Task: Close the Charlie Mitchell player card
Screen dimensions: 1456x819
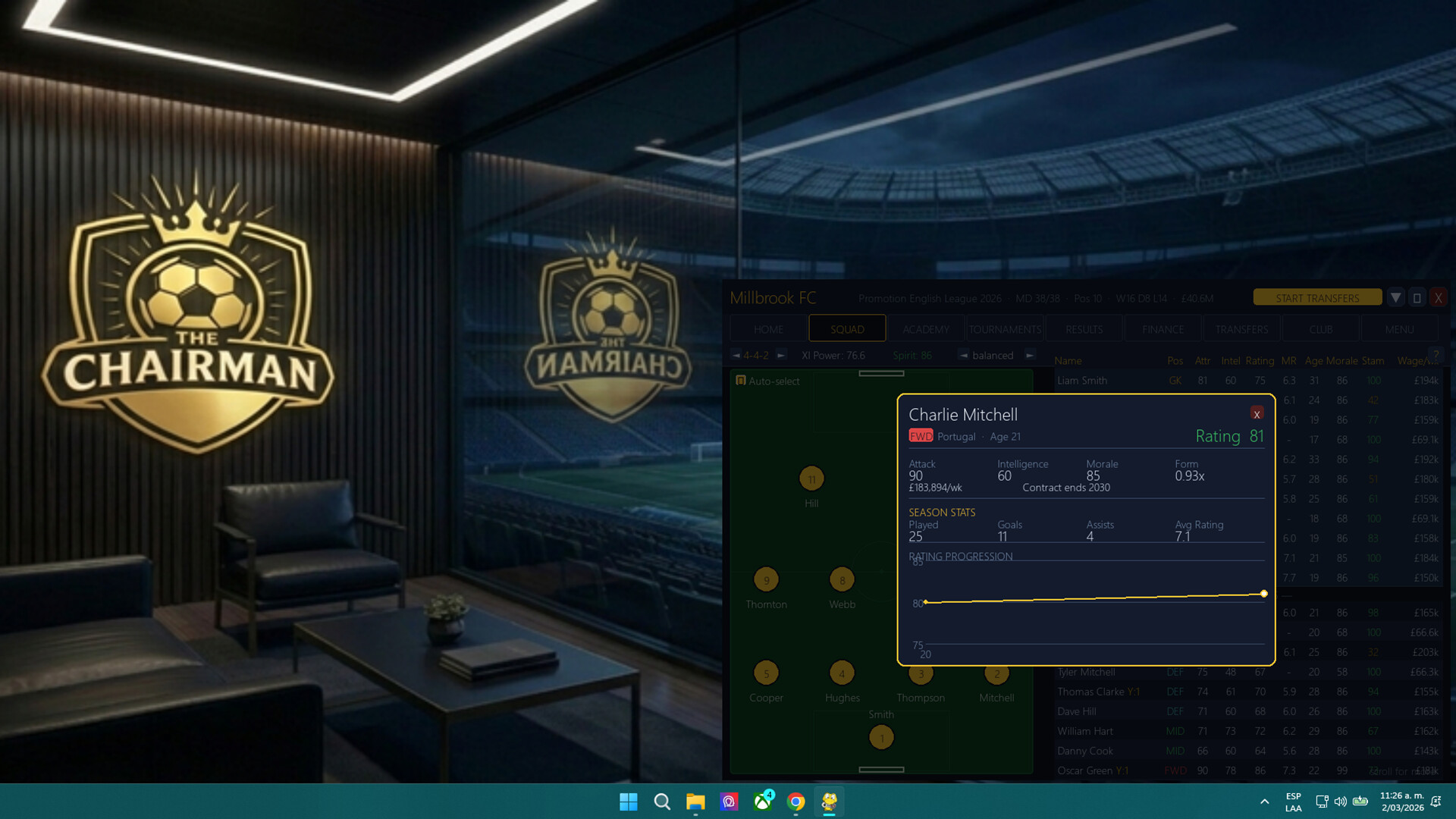Action: (x=1257, y=414)
